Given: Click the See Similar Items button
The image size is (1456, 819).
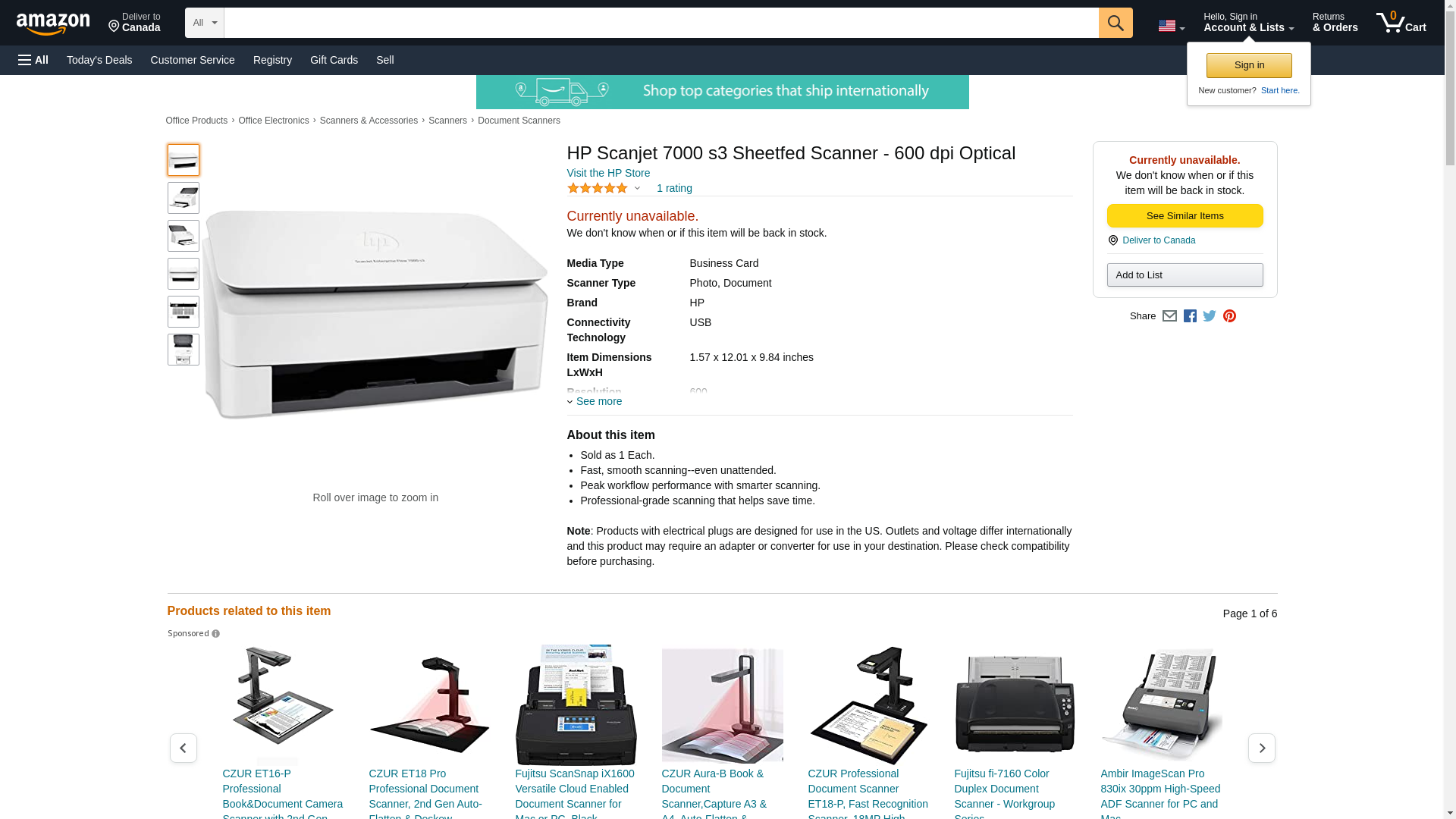Looking at the screenshot, I should [1185, 216].
